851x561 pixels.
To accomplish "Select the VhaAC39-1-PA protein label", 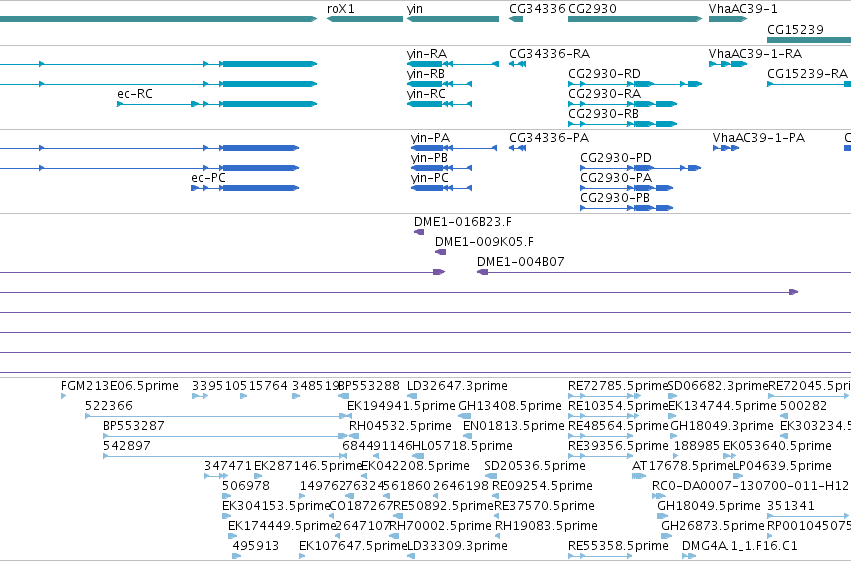I will tap(759, 138).
